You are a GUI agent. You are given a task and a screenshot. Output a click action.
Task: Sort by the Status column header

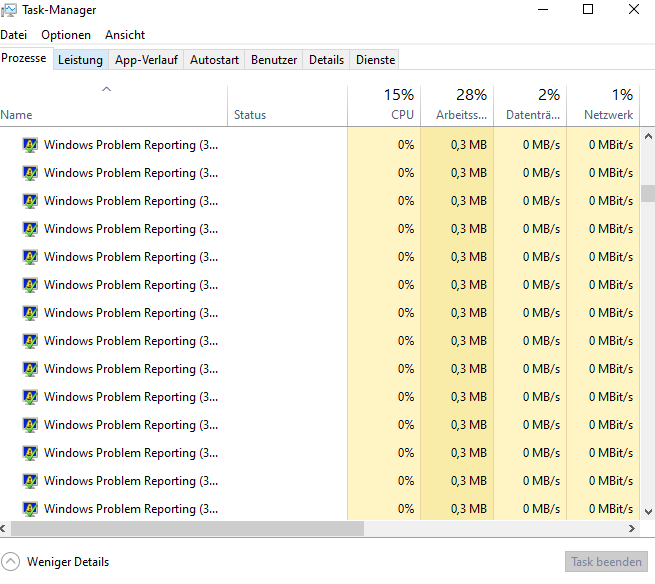[x=287, y=106]
